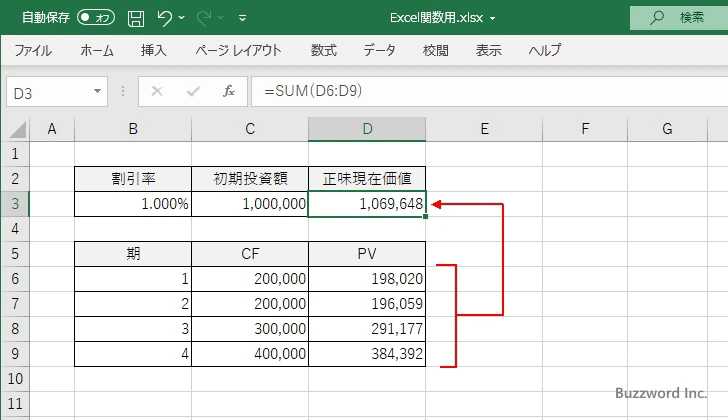Click cell with value 384,392
This screenshot has width=728, height=420.
pyautogui.click(x=367, y=354)
